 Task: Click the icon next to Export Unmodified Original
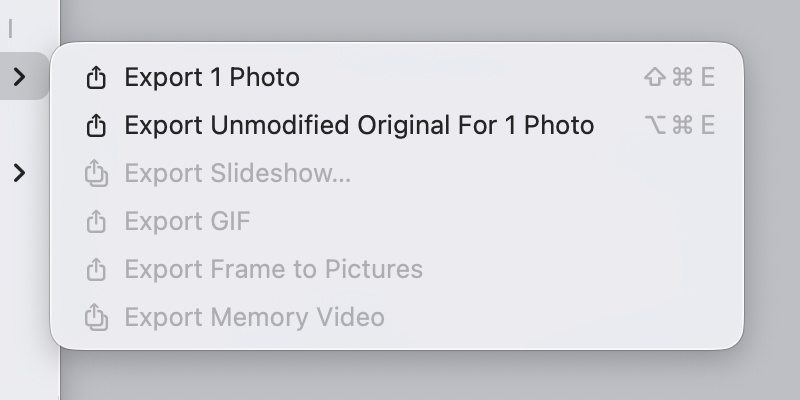coord(96,125)
